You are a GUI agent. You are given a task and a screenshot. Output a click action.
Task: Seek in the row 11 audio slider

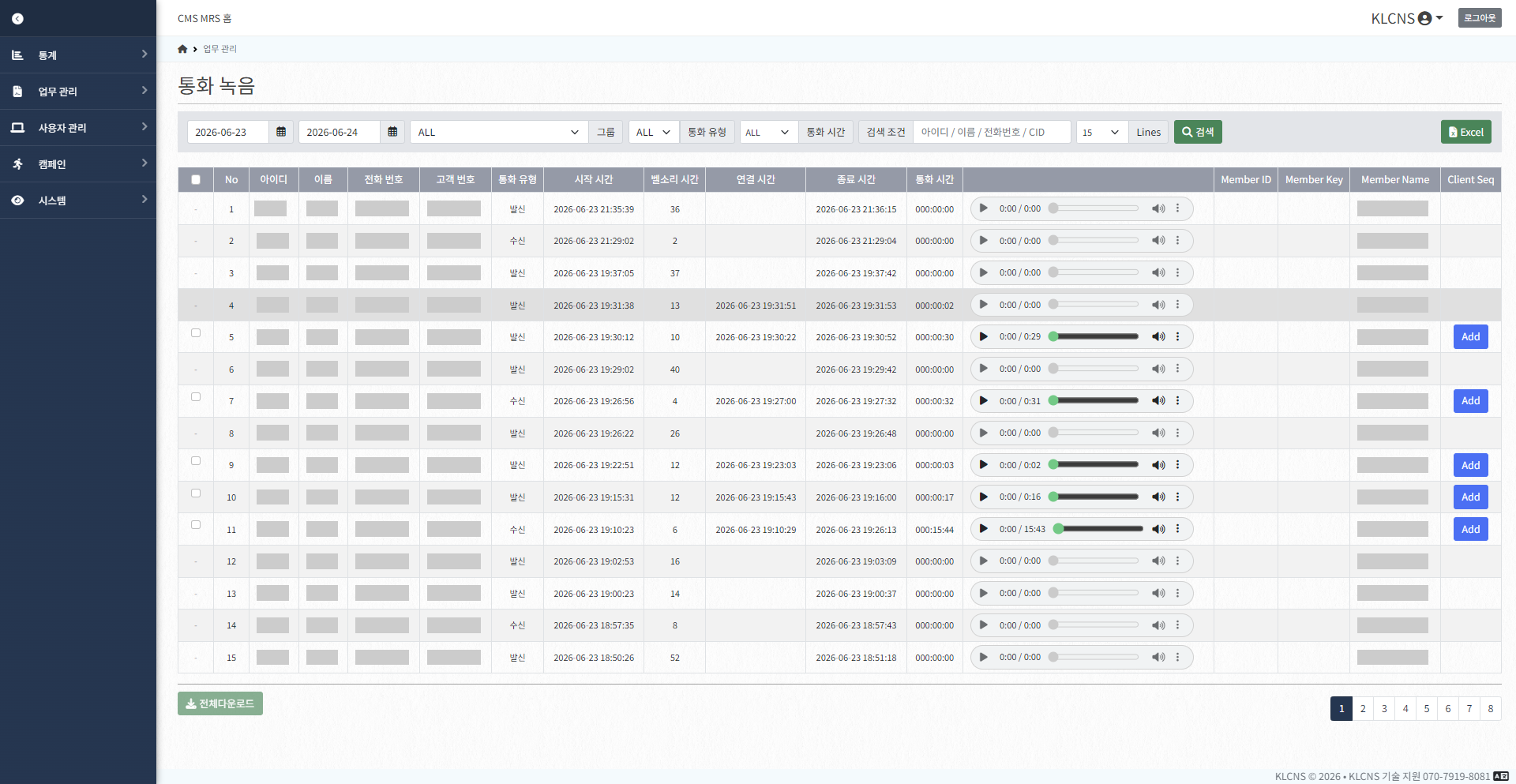pyautogui.click(x=1098, y=528)
